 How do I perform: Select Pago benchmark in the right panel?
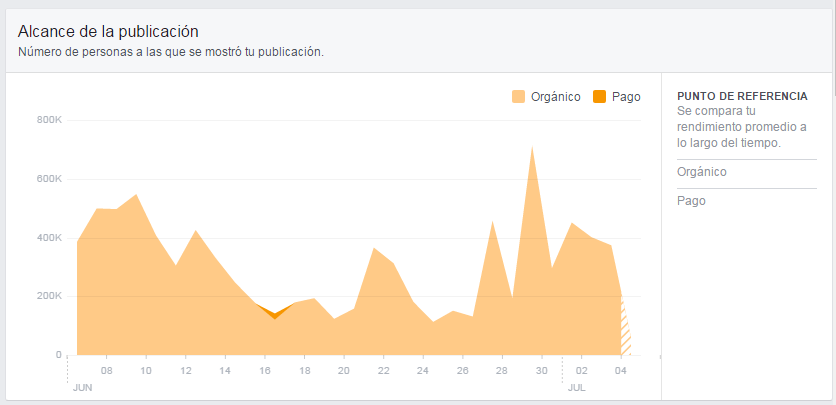coord(691,201)
